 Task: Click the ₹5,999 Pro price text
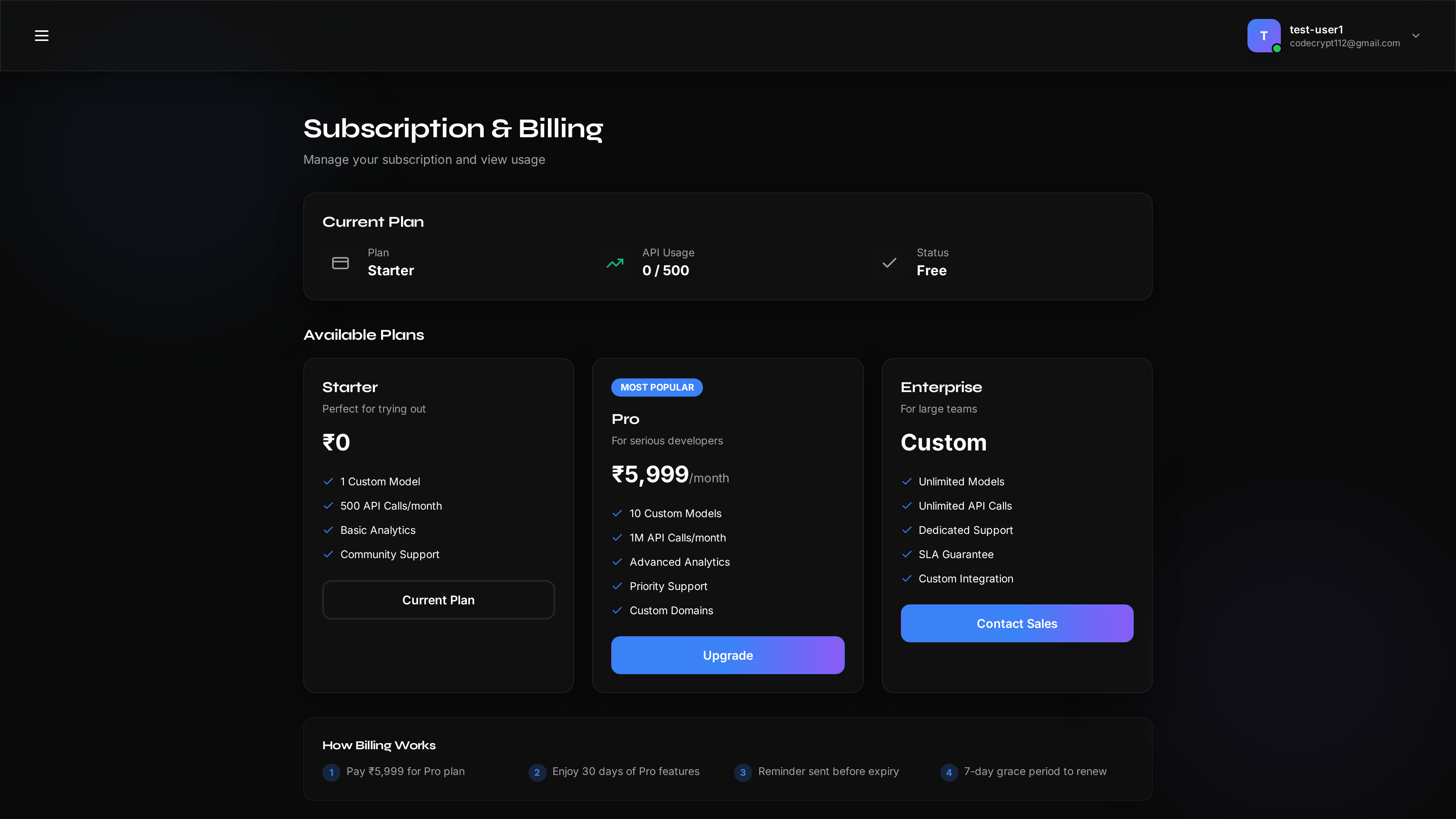(650, 474)
